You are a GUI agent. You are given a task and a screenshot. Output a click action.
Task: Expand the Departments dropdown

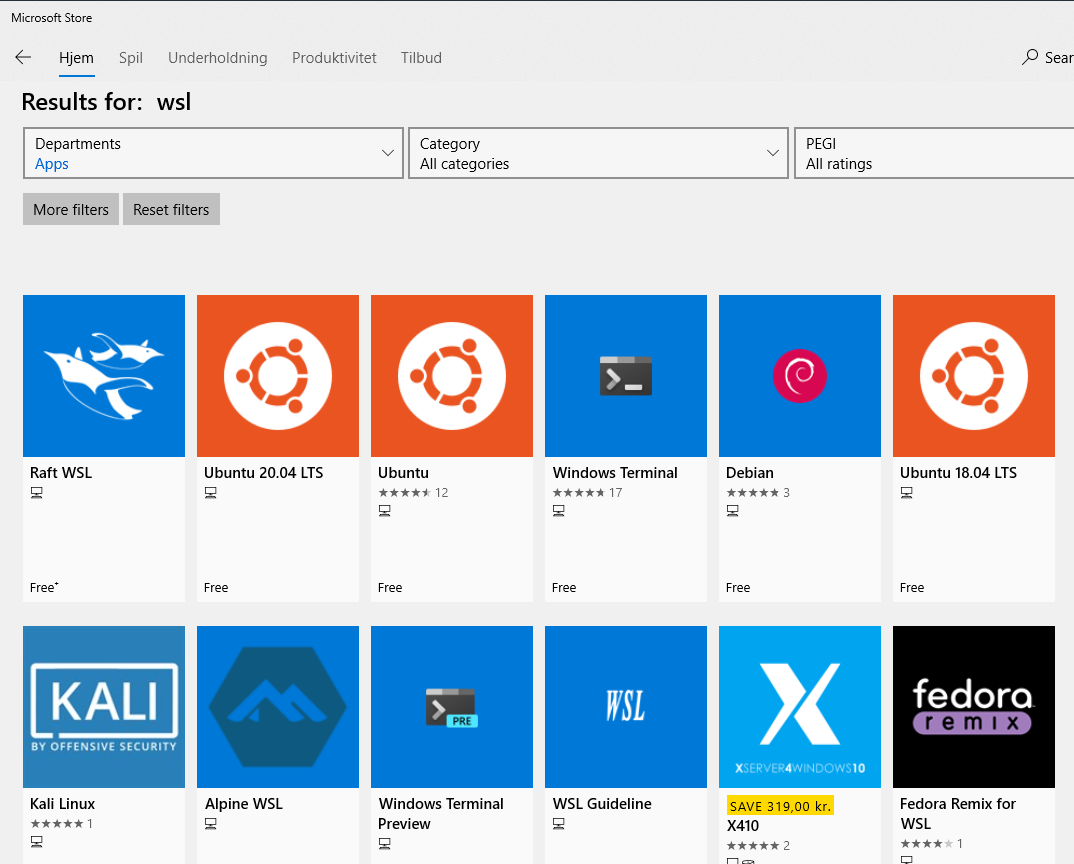pos(213,153)
